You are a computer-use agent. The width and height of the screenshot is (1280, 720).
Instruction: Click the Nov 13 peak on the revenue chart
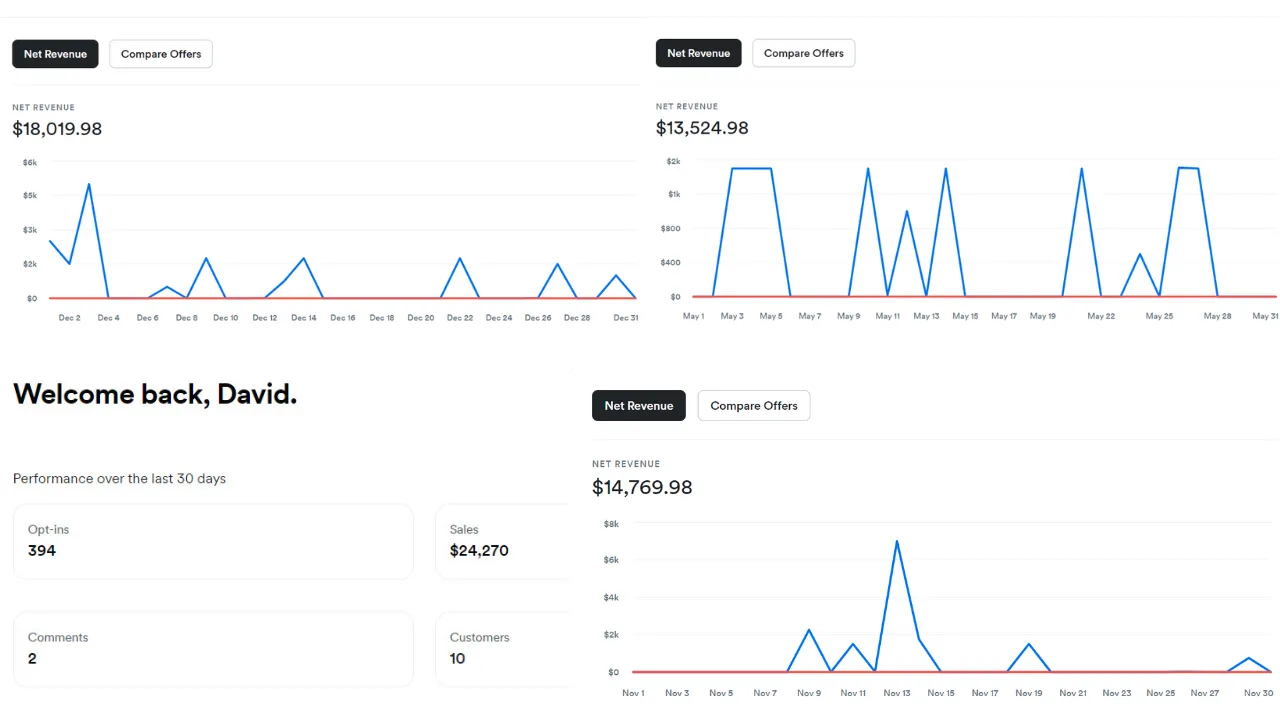pos(897,541)
